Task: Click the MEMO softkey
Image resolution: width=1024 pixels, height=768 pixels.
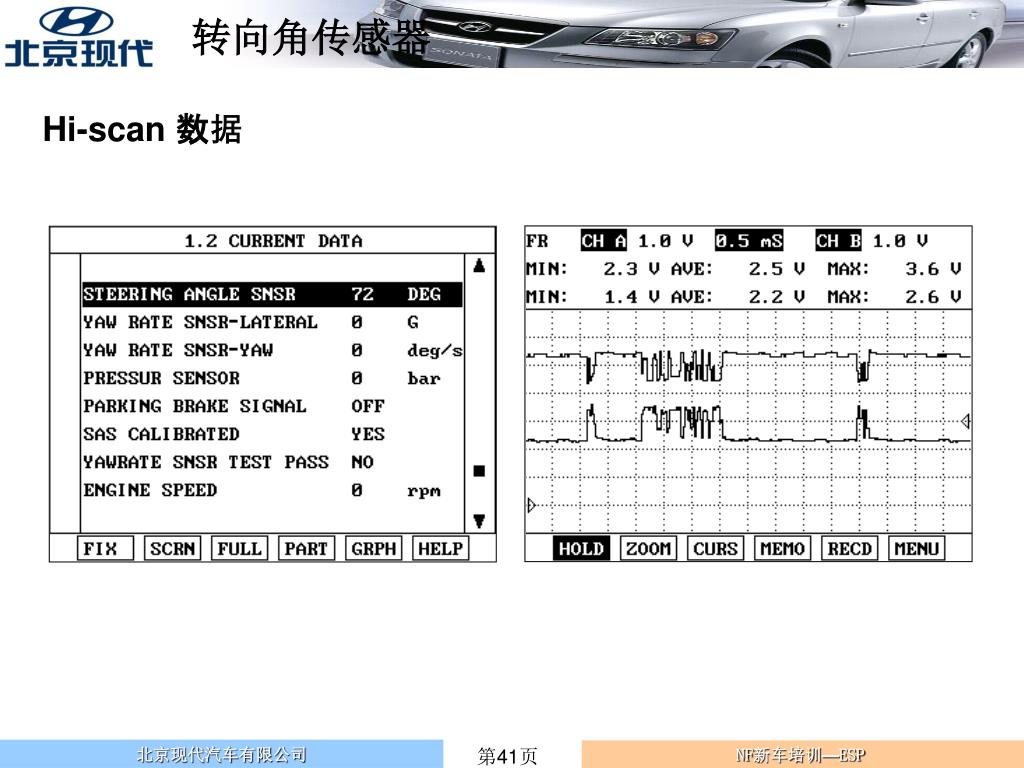Action: [782, 549]
